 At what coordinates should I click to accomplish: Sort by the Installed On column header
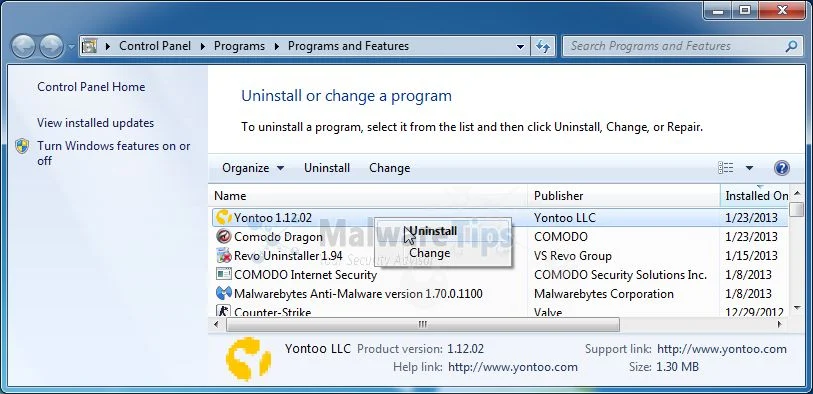[x=755, y=196]
